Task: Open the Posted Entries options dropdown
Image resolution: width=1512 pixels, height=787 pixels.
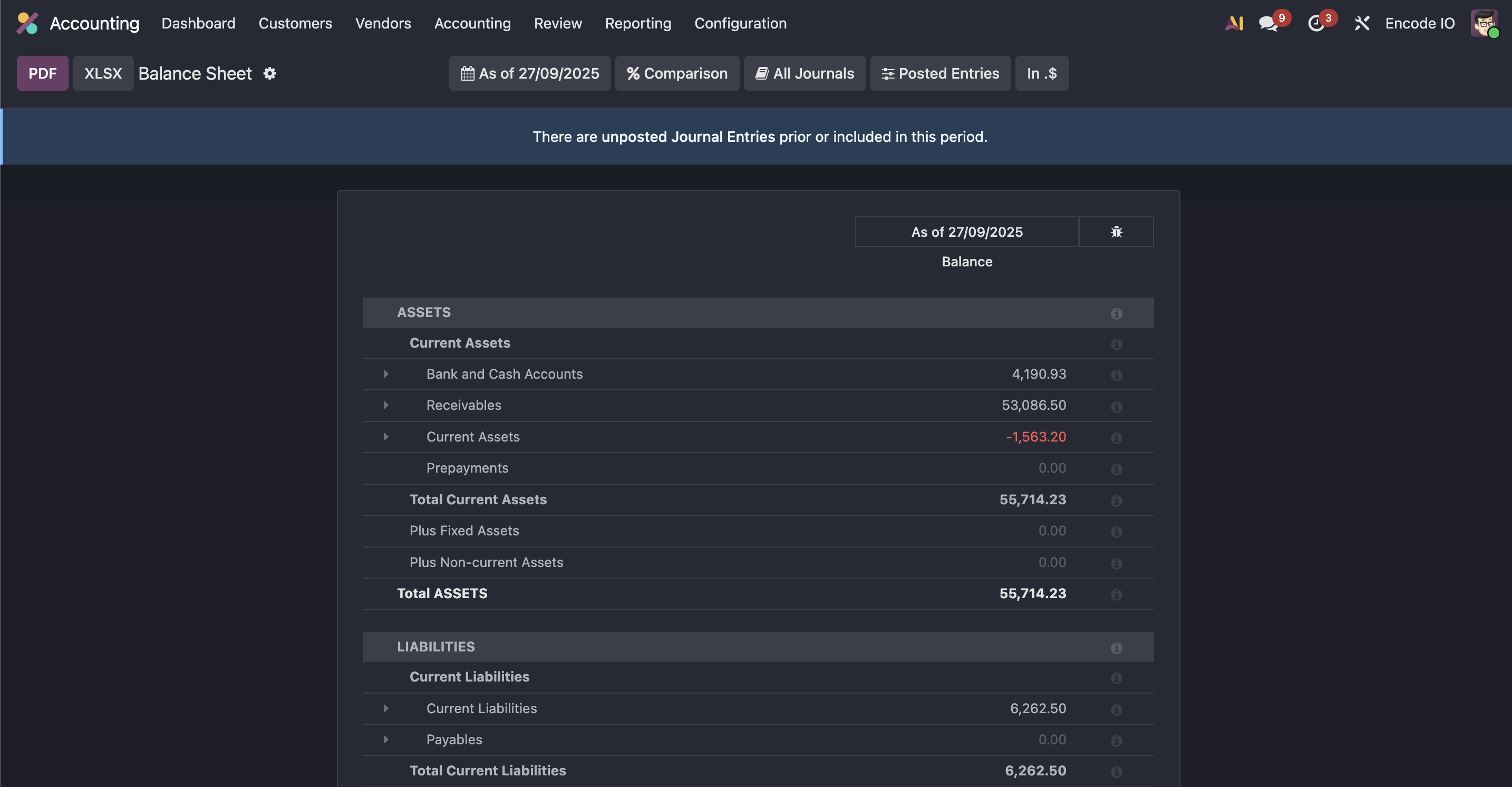Action: point(939,73)
